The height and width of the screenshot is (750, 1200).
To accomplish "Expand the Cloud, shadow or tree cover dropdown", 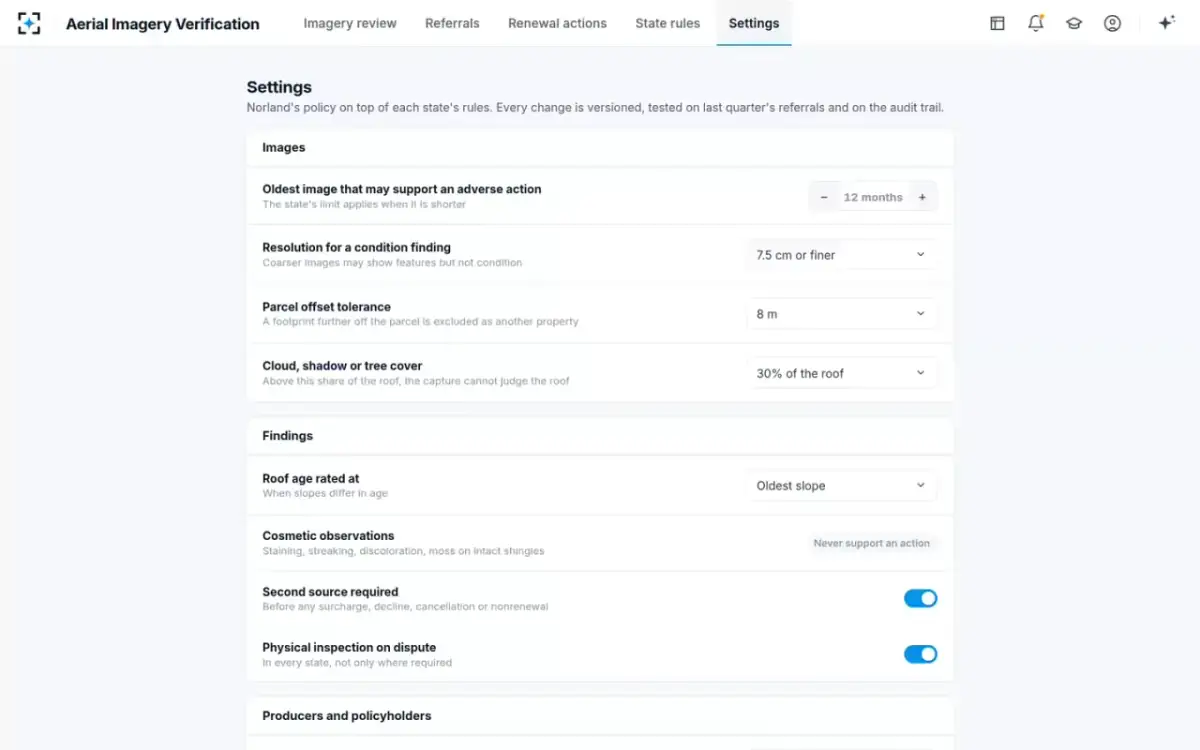I will [842, 373].
